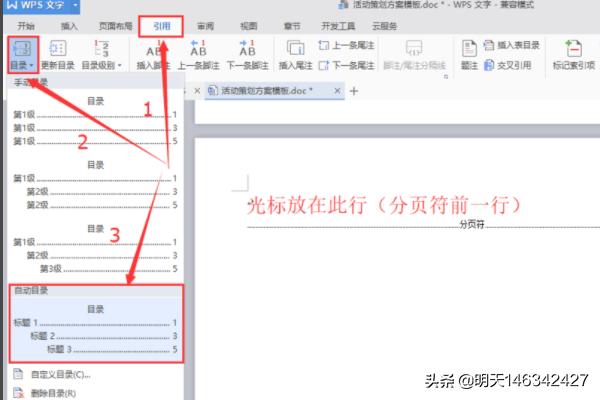
Task: Switch to the 引用 ribbon tab
Action: pos(161,25)
